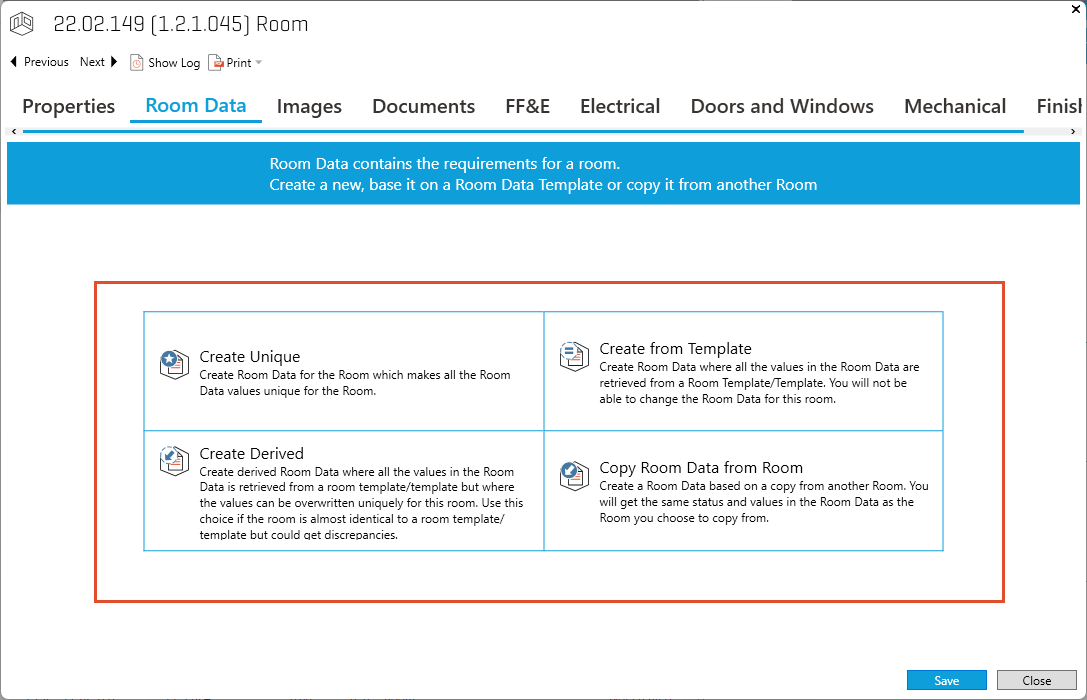Go to Next room arrow

[x=114, y=62]
